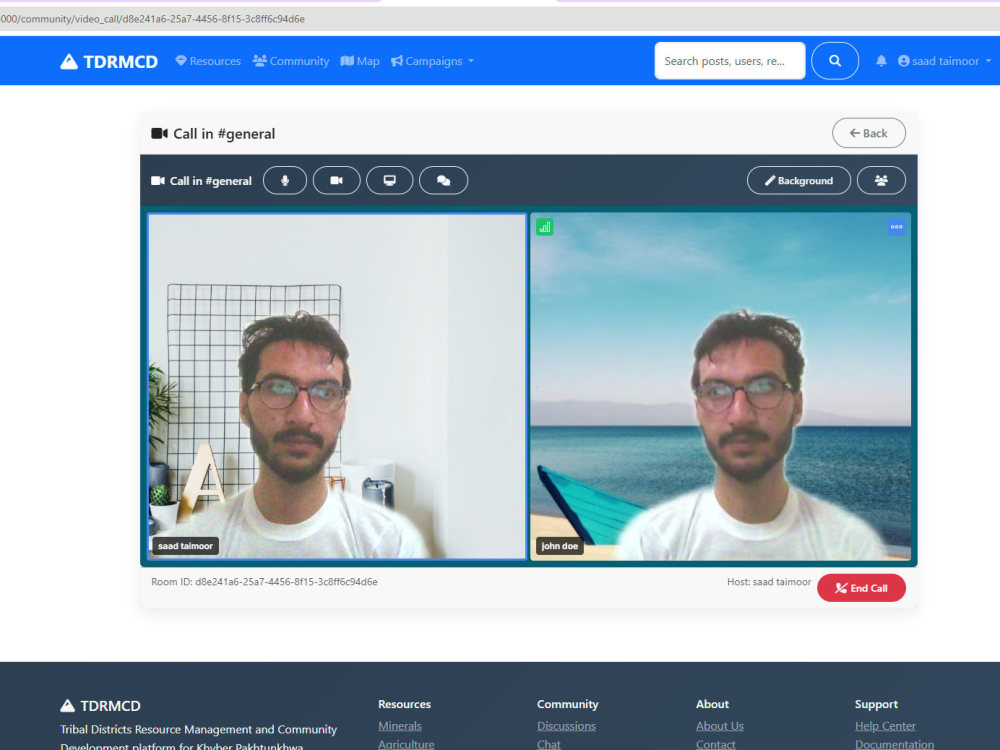Open Minerals footer link
1000x750 pixels.
coord(400,726)
